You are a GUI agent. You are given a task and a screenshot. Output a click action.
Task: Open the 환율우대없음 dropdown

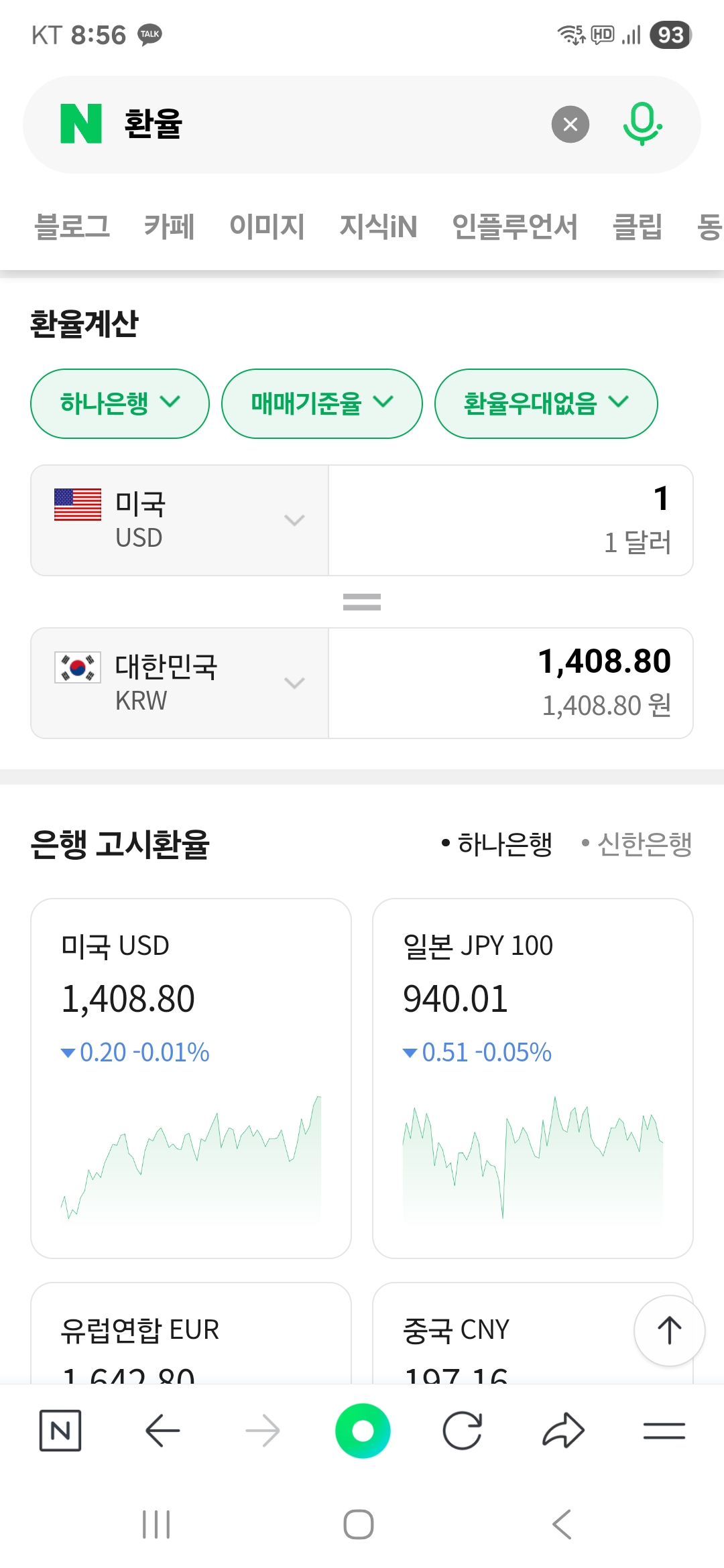pyautogui.click(x=546, y=403)
